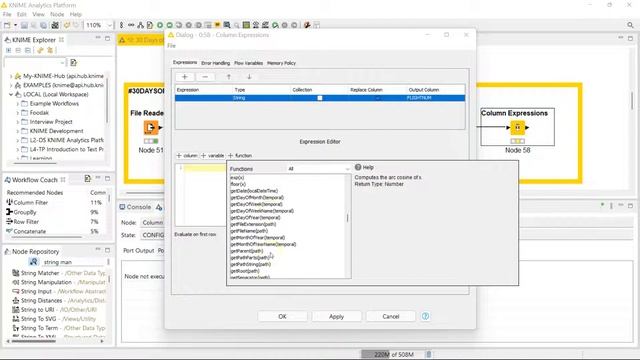
Task: Click the Column Expressions node icon
Action: (518, 127)
